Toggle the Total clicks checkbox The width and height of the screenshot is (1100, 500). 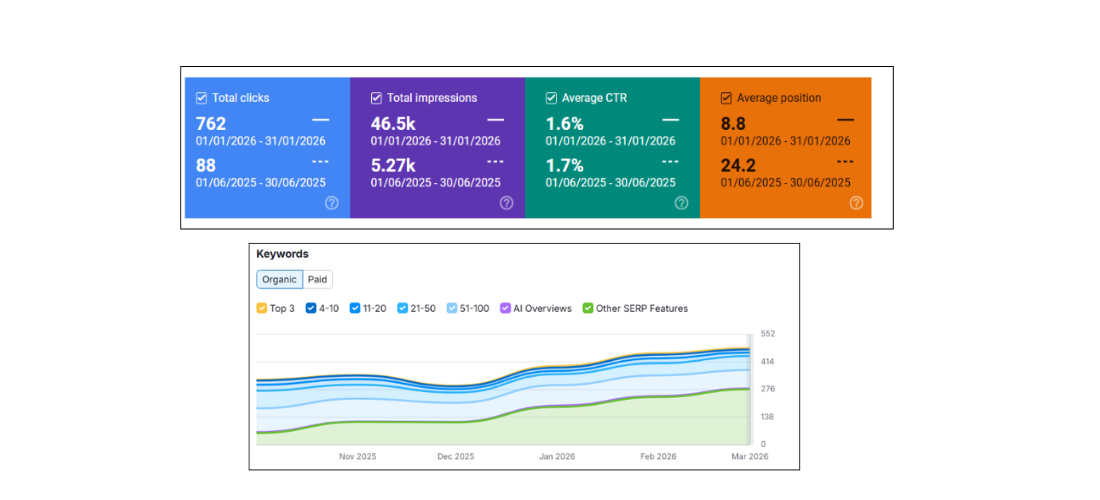[202, 98]
